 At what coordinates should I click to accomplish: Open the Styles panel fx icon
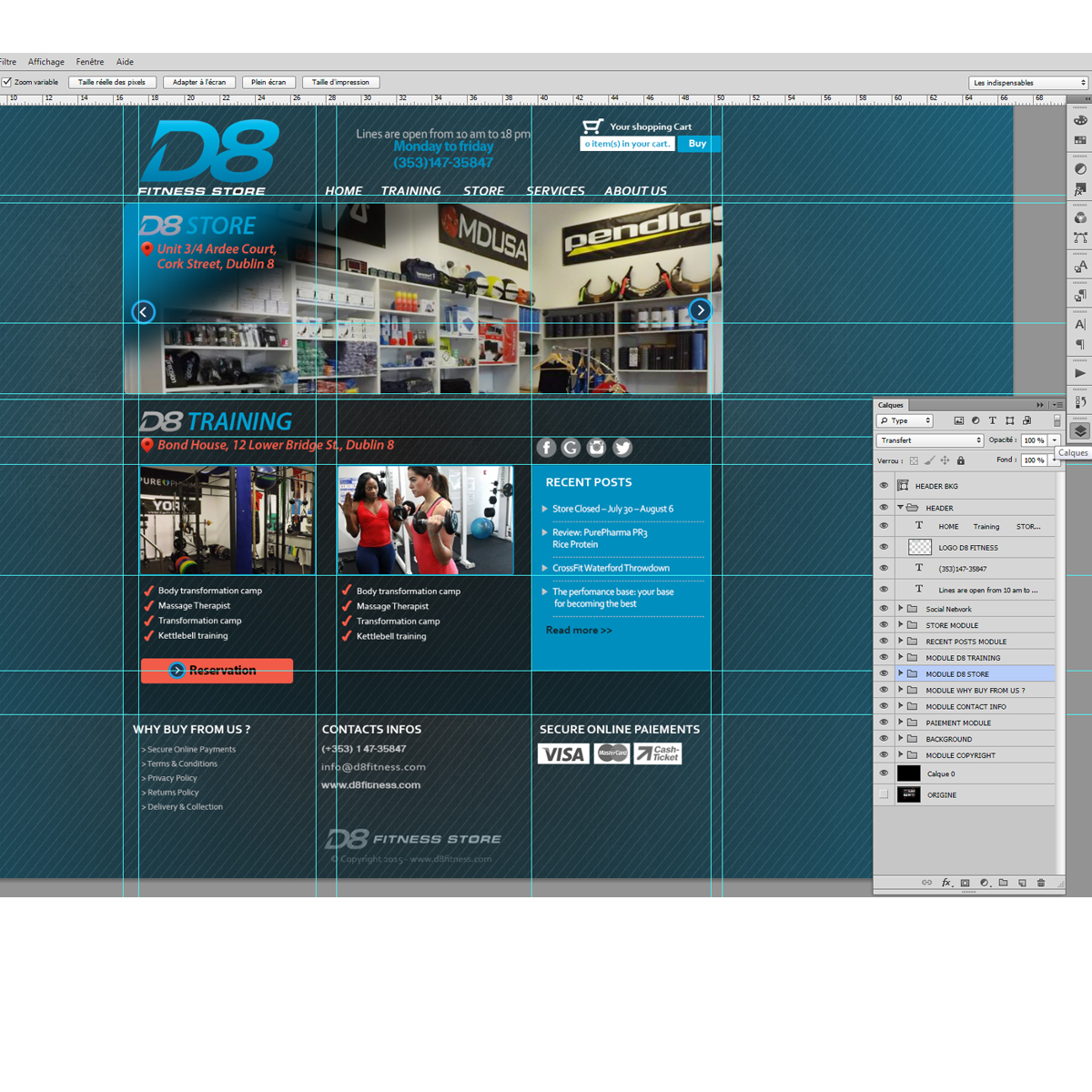pos(1080,189)
